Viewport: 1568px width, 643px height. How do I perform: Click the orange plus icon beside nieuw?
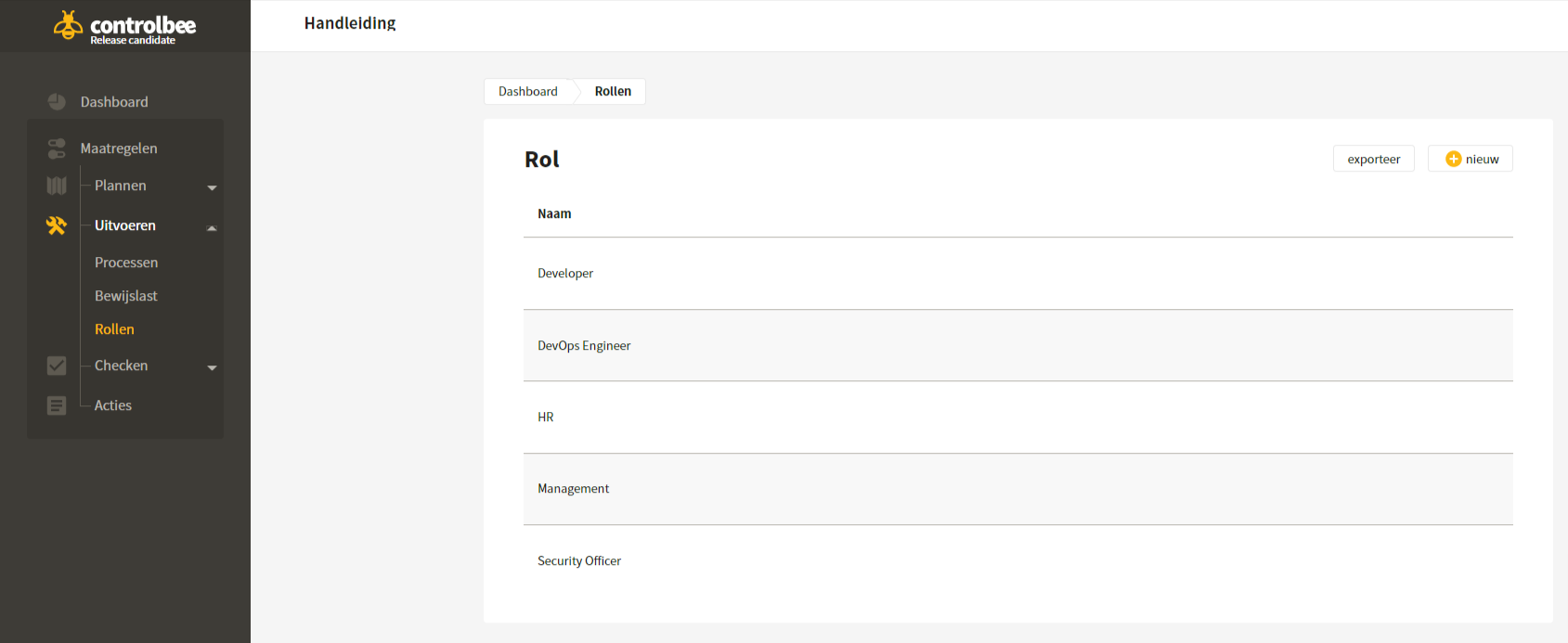1454,160
